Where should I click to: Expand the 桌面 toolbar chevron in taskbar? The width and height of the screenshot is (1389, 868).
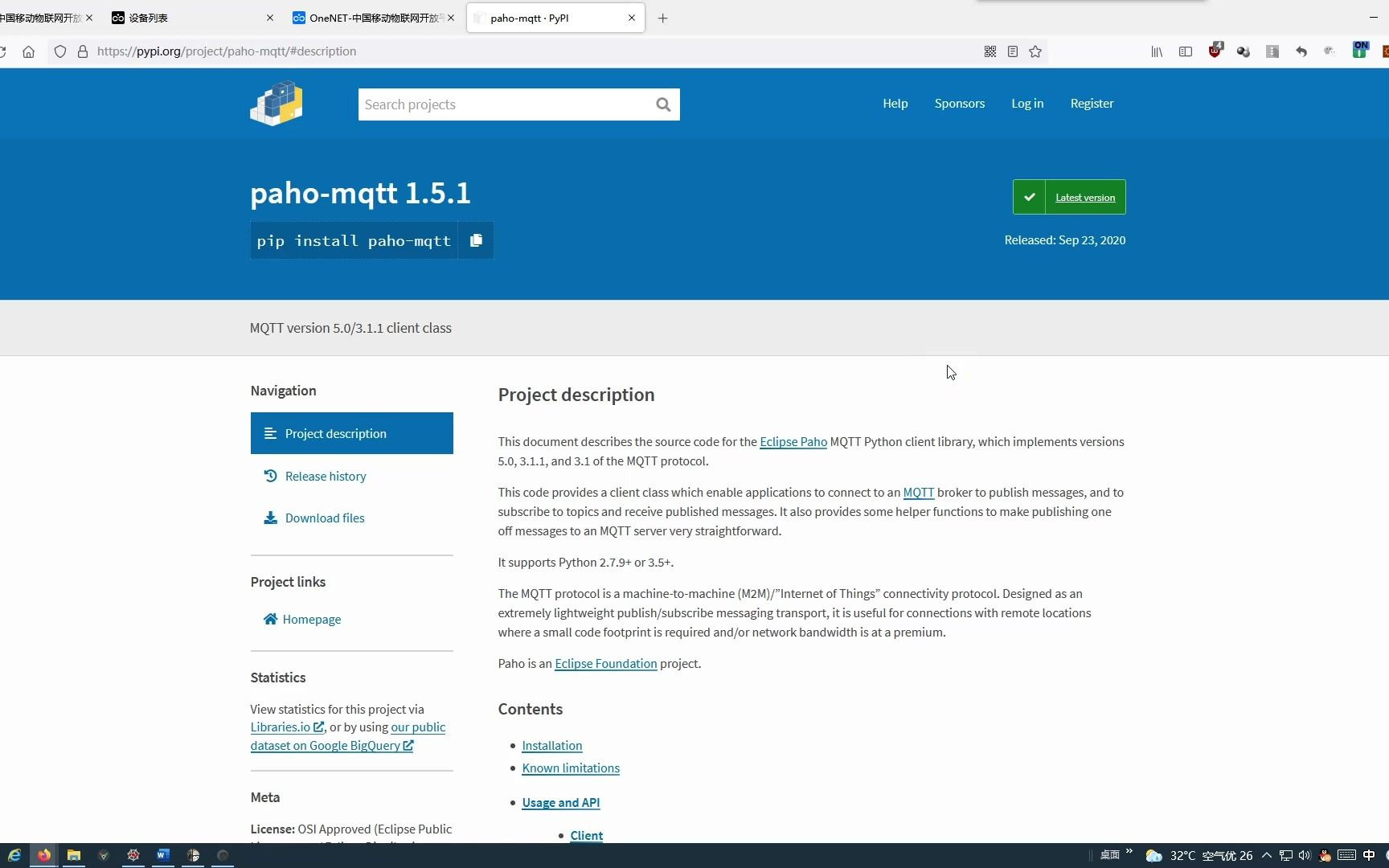click(x=1129, y=852)
